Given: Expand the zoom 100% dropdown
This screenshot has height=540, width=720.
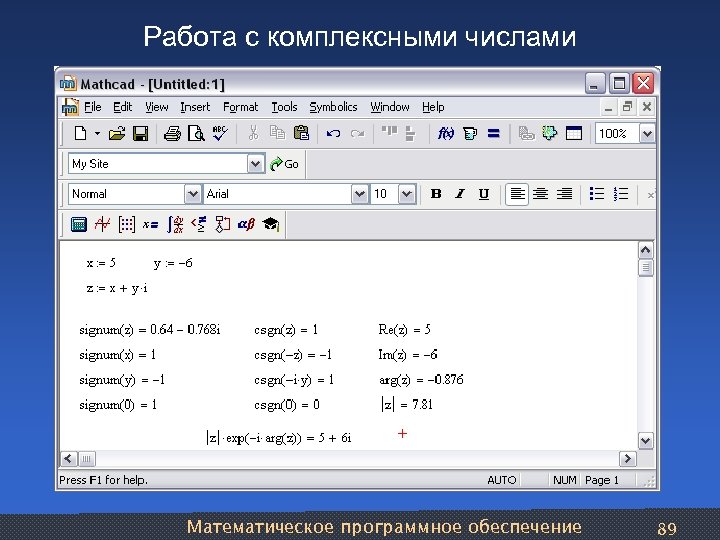Looking at the screenshot, I should (647, 134).
